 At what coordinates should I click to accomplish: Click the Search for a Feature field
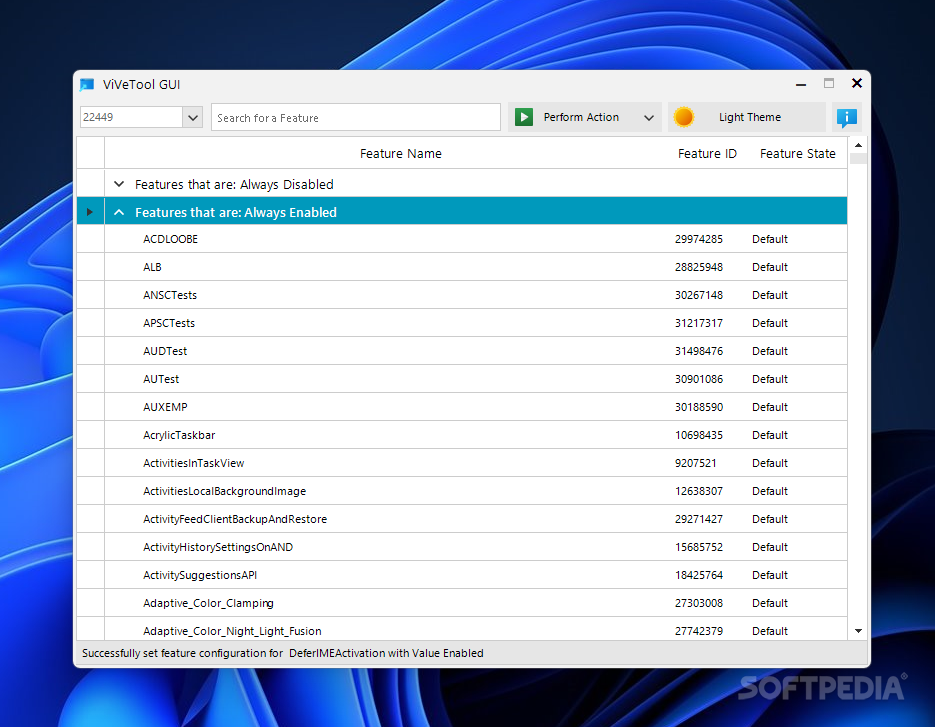355,117
